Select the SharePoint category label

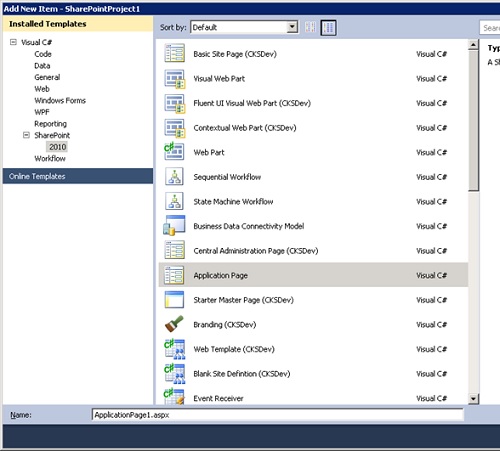[52, 135]
